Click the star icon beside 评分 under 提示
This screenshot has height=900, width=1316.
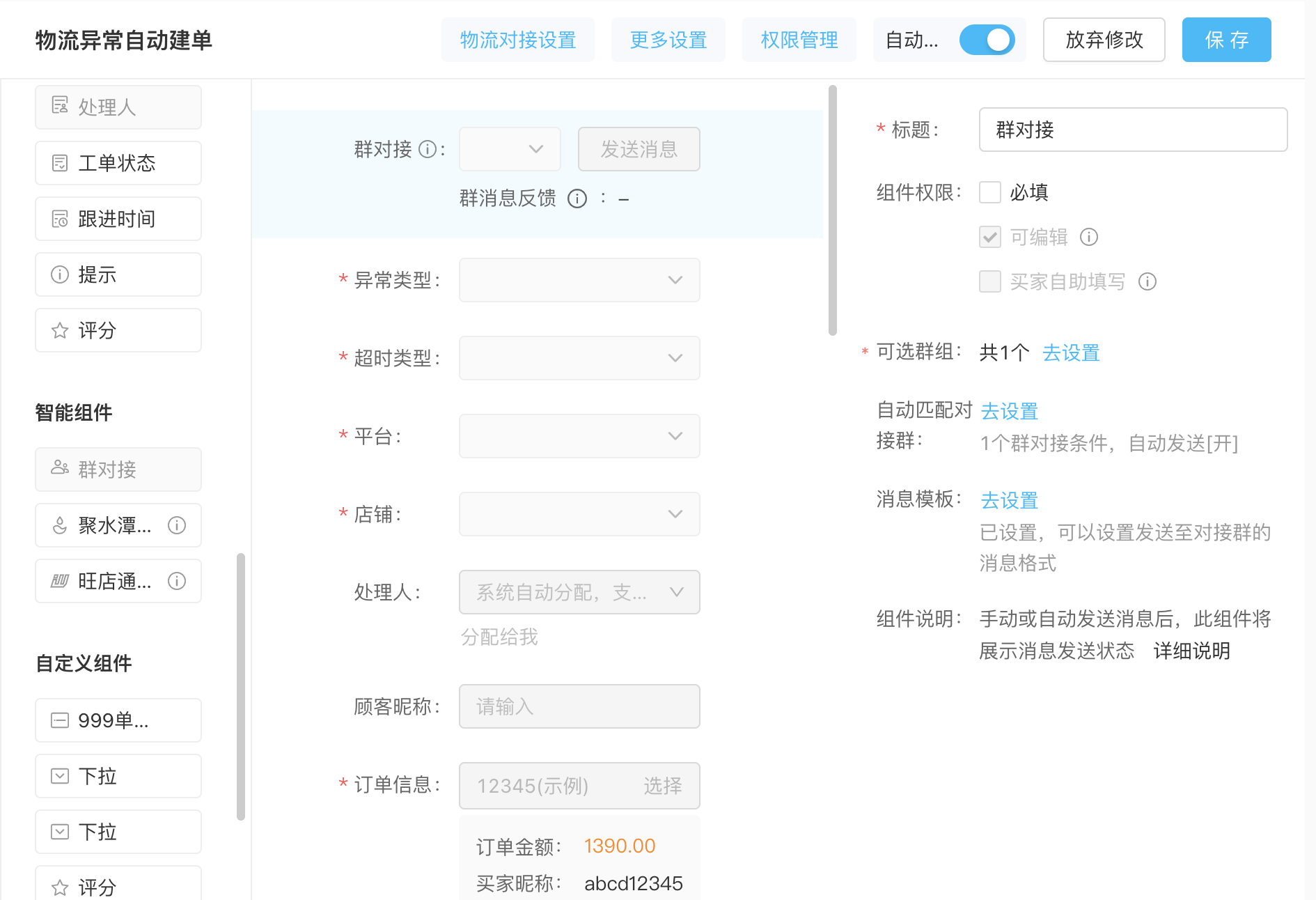pyautogui.click(x=60, y=330)
